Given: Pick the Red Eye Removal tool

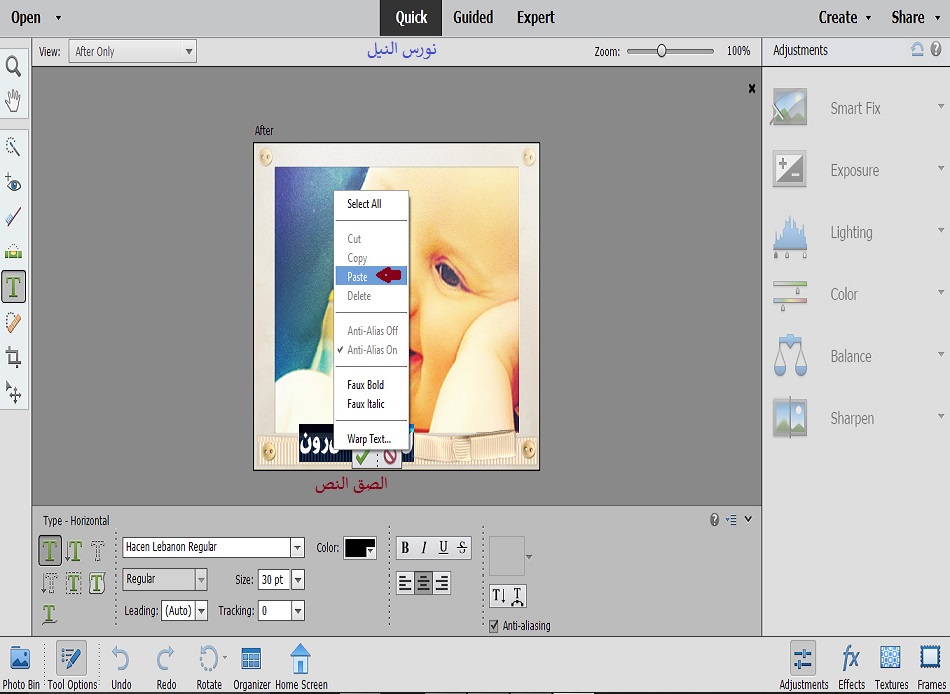Looking at the screenshot, I should pos(14,183).
